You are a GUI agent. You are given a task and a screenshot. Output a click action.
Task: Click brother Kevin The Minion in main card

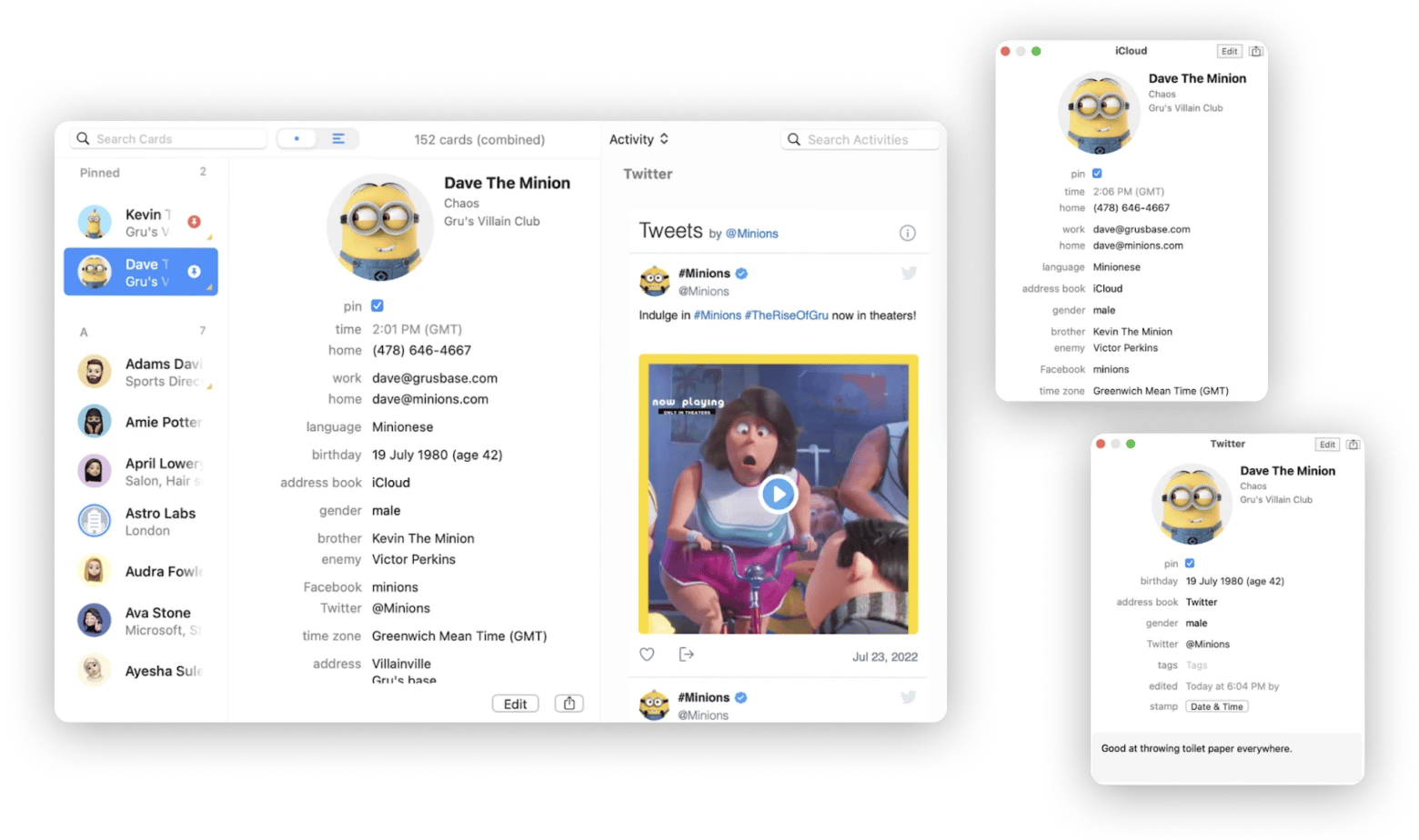(x=423, y=538)
